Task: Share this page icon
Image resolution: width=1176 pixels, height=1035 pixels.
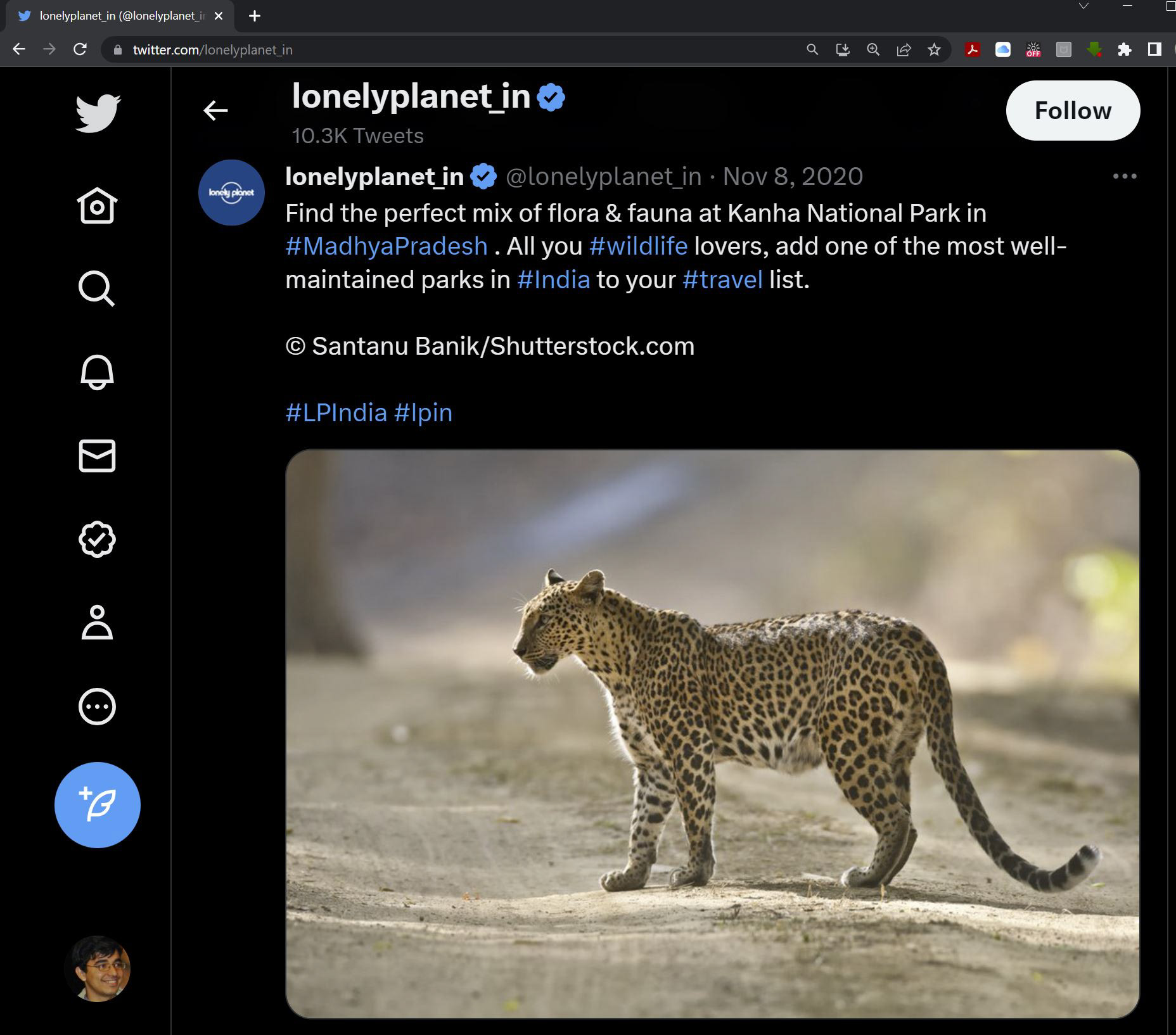Action: click(x=904, y=49)
